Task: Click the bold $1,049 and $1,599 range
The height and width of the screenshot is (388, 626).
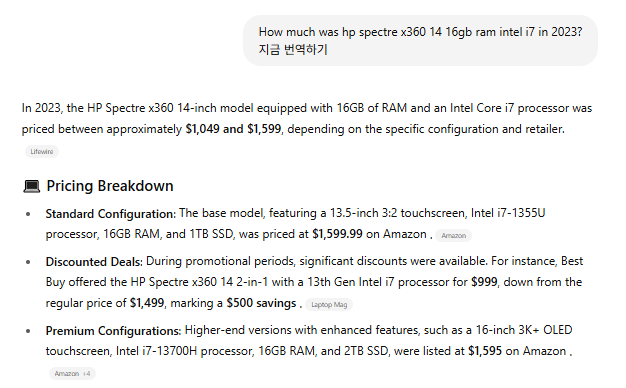Action: click(x=233, y=129)
